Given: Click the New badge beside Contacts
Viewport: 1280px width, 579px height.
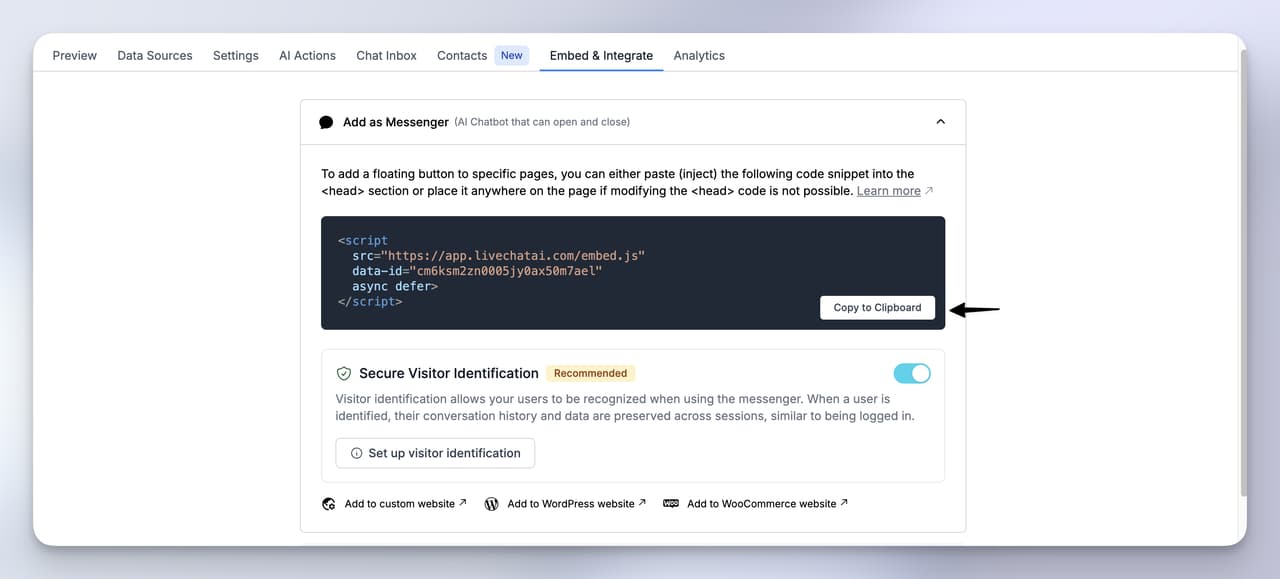Looking at the screenshot, I should pos(512,55).
